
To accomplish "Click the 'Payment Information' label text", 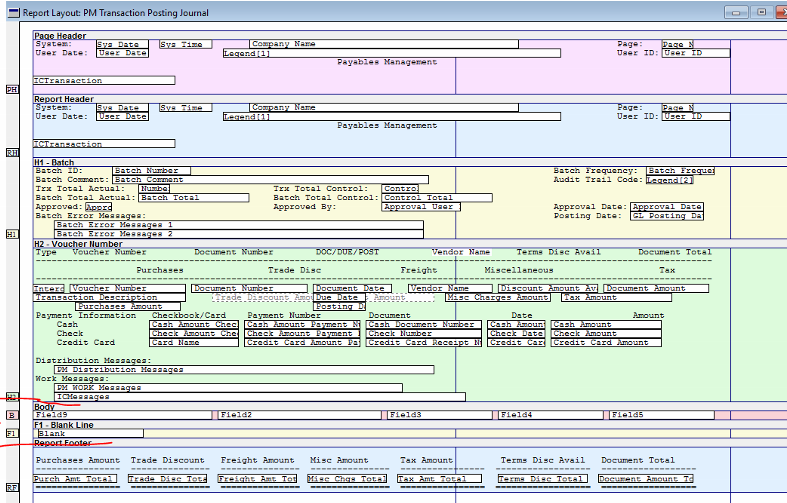I will point(86,315).
